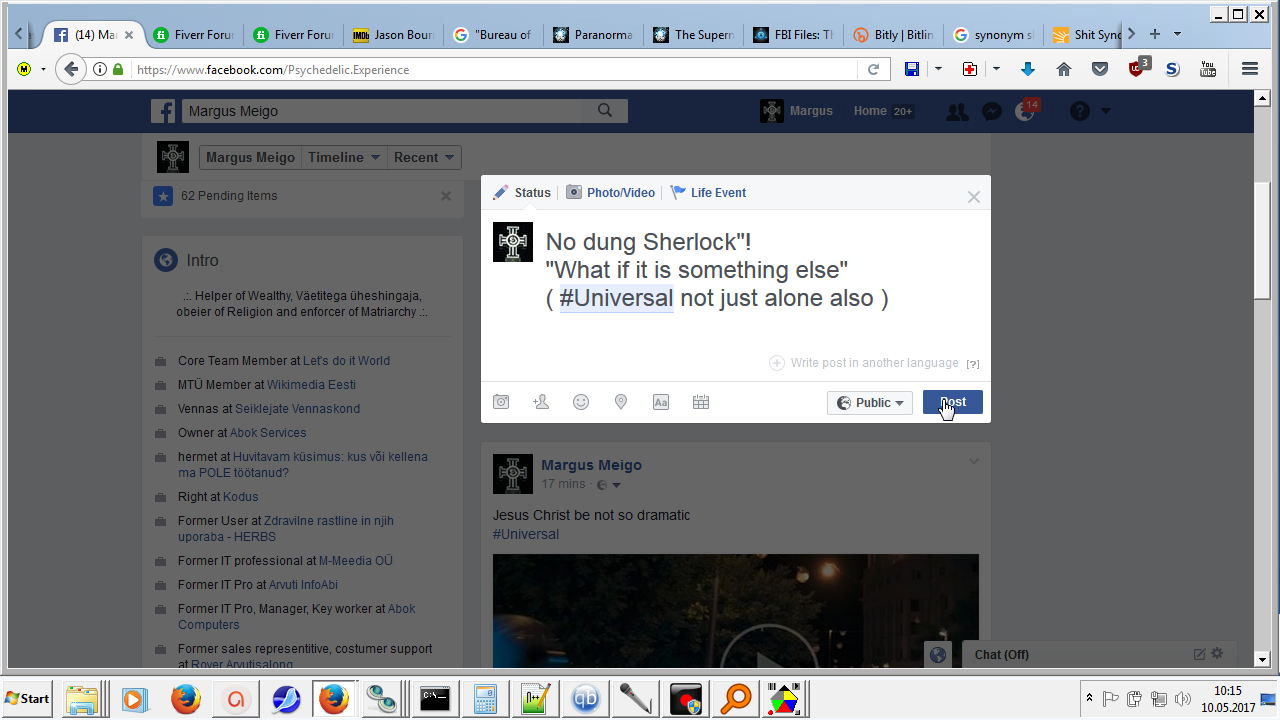Click the Windows Start button
This screenshot has width=1280, height=720.
(x=28, y=698)
